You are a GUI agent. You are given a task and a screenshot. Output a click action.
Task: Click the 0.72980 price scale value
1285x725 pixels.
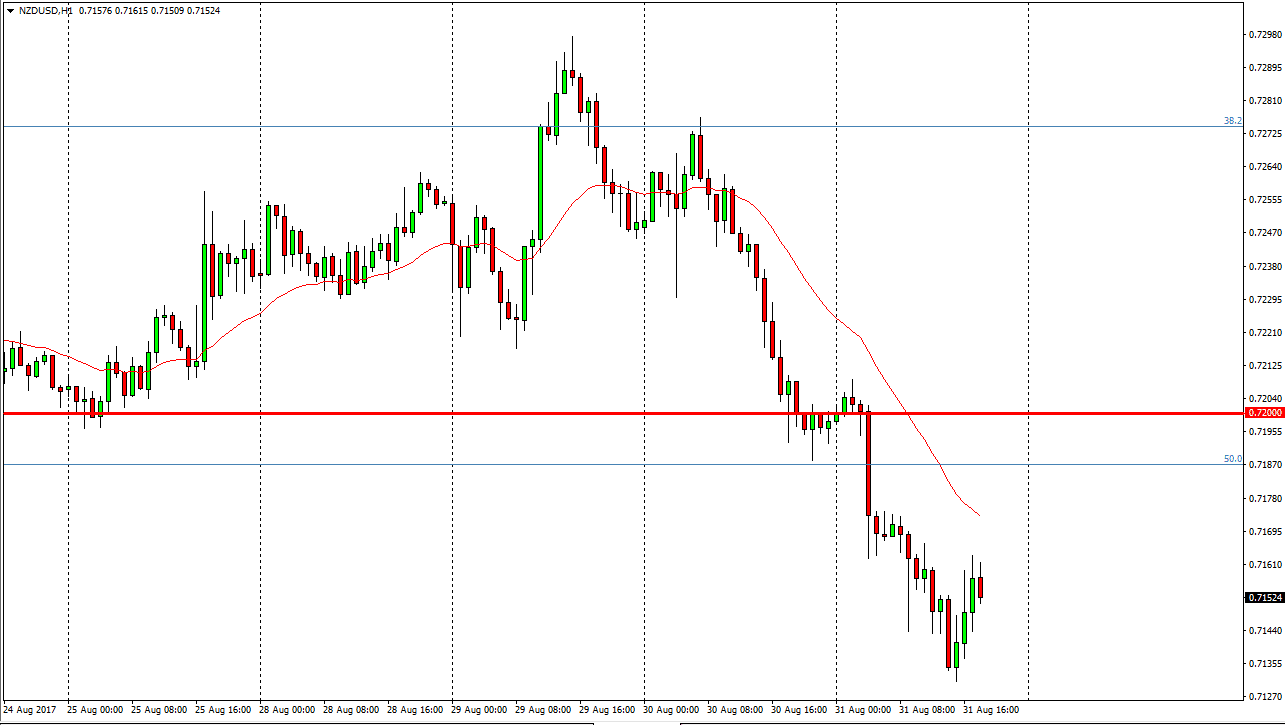(1264, 35)
